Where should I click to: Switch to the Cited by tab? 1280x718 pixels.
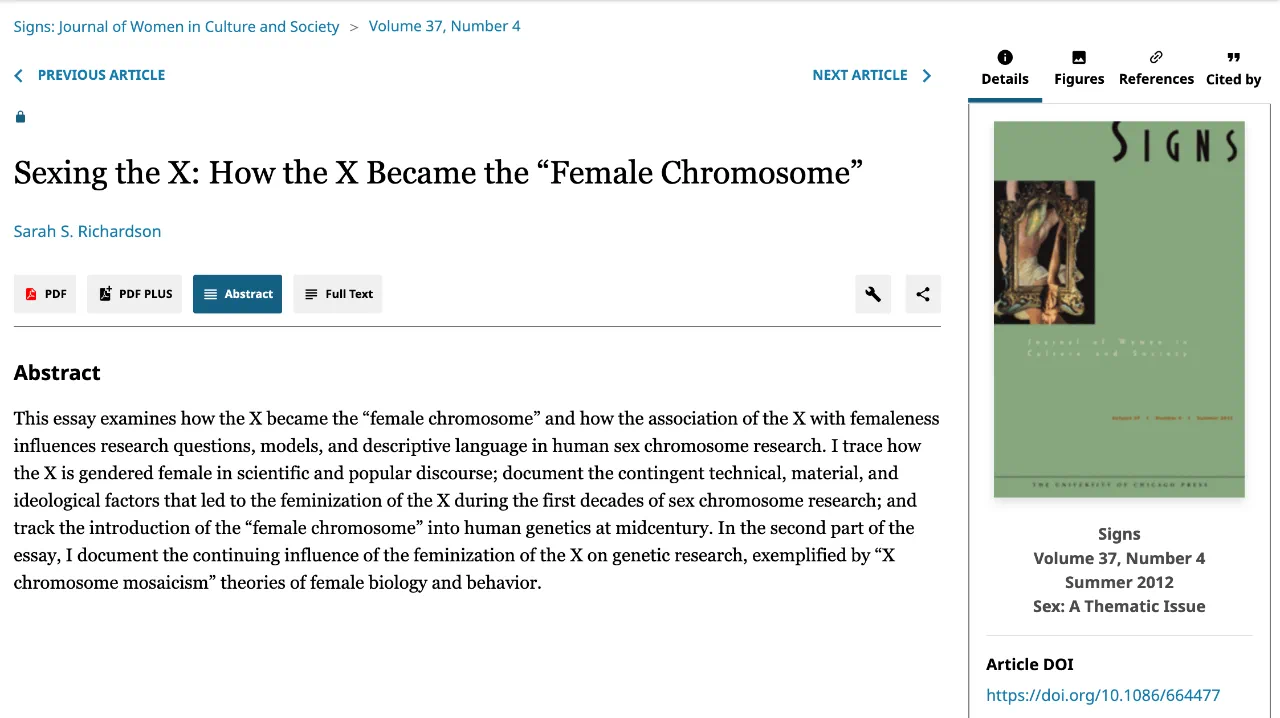(x=1233, y=68)
